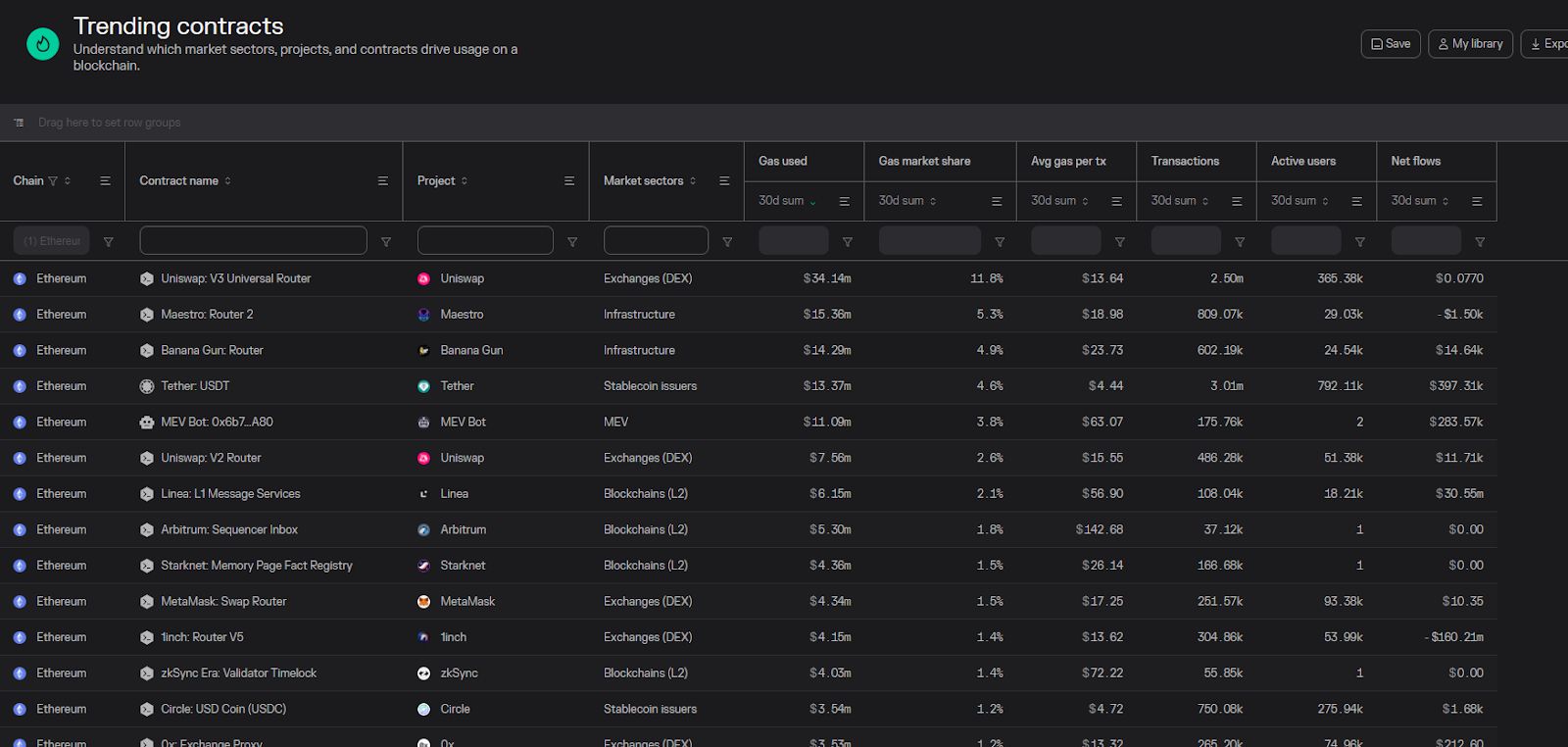Click the Uniswap logo in V3 Universal Router row
The image size is (1568, 747).
[424, 279]
